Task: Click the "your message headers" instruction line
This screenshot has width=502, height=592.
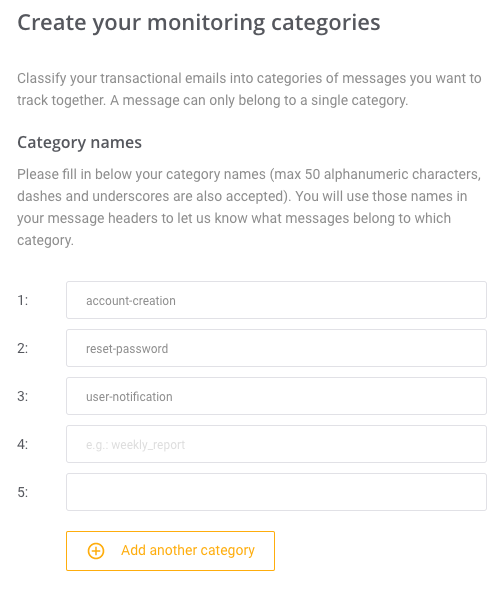Action: pos(234,218)
